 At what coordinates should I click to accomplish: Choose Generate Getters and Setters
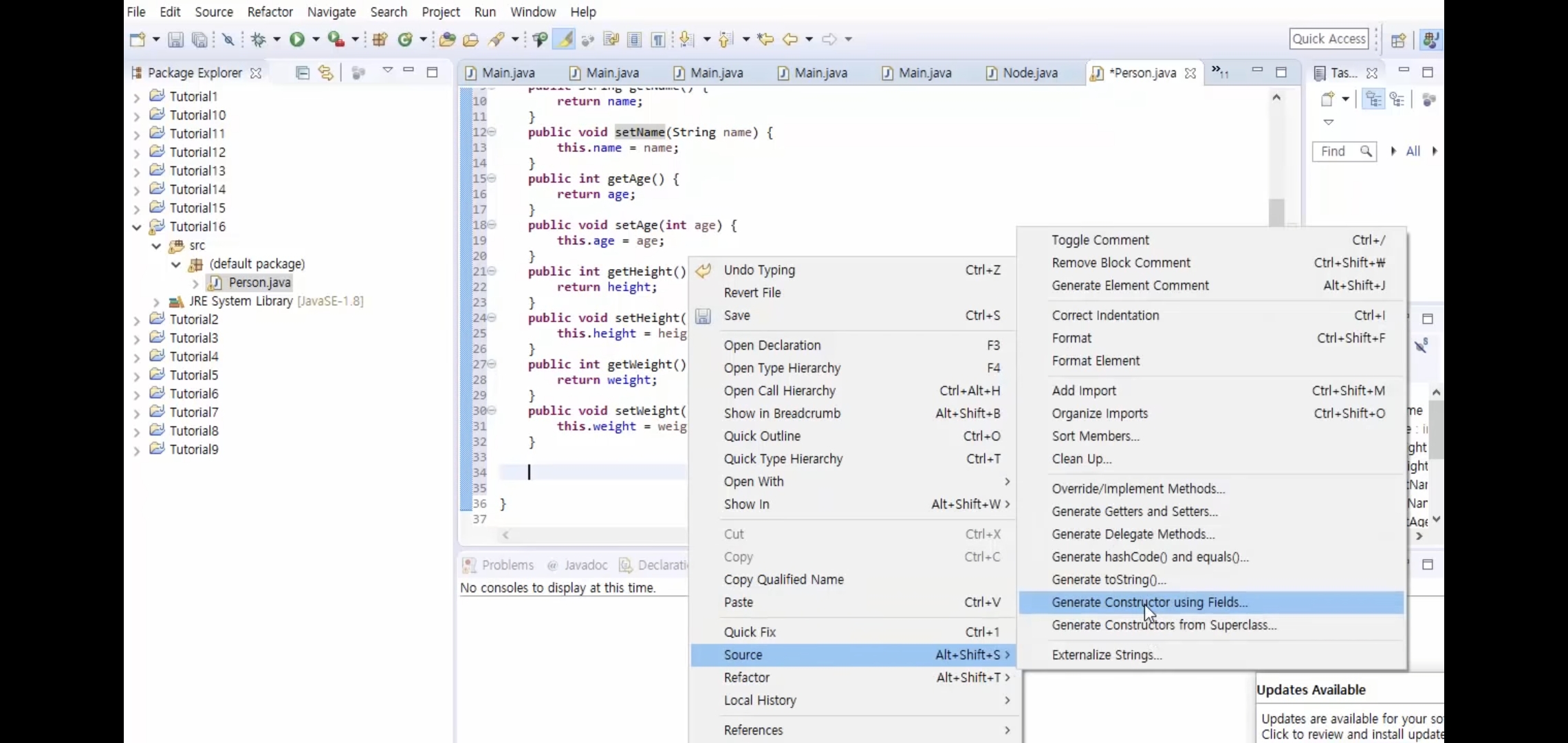click(1211, 511)
